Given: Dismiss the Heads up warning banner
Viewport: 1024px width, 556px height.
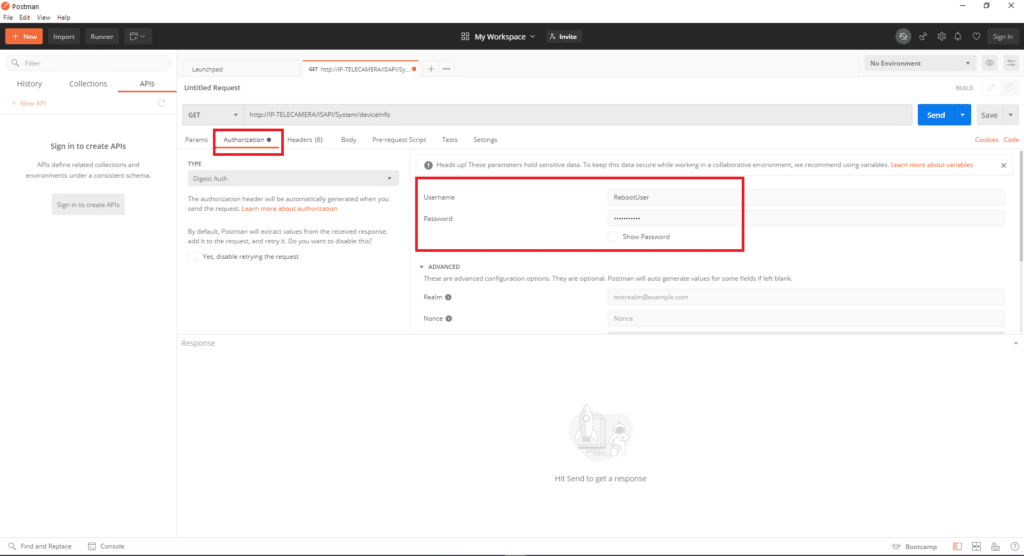Looking at the screenshot, I should click(1003, 165).
